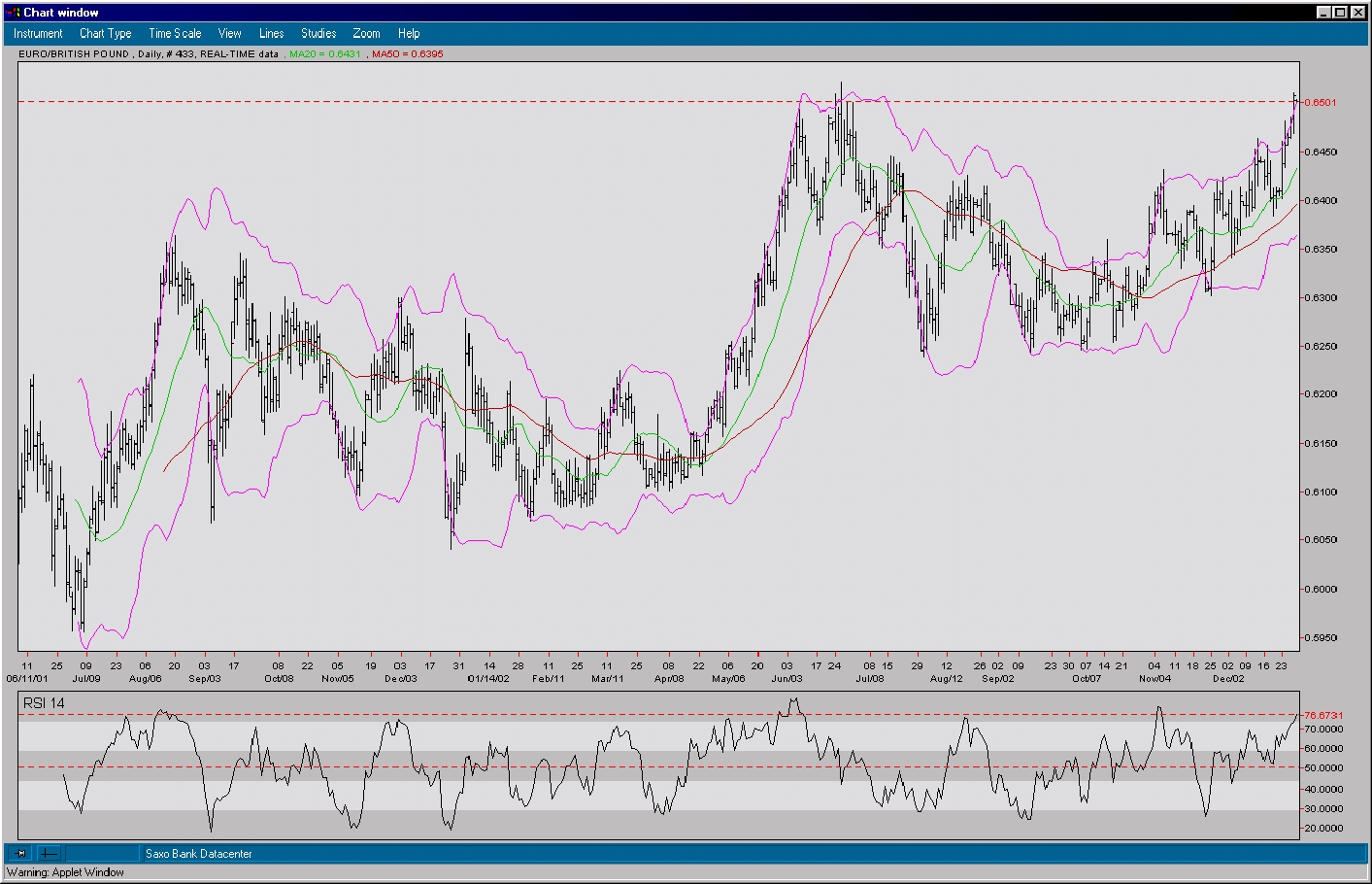Screen dimensions: 1372x884
Task: Click the Chart window title bar icon
Action: 13,12
